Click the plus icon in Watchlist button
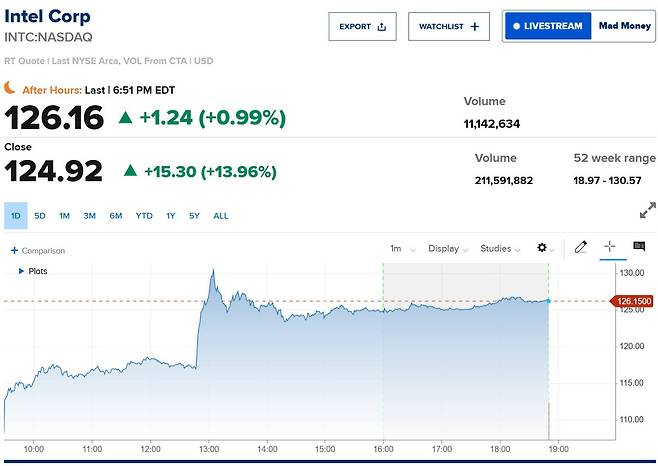The height and width of the screenshot is (466, 658). click(x=475, y=26)
